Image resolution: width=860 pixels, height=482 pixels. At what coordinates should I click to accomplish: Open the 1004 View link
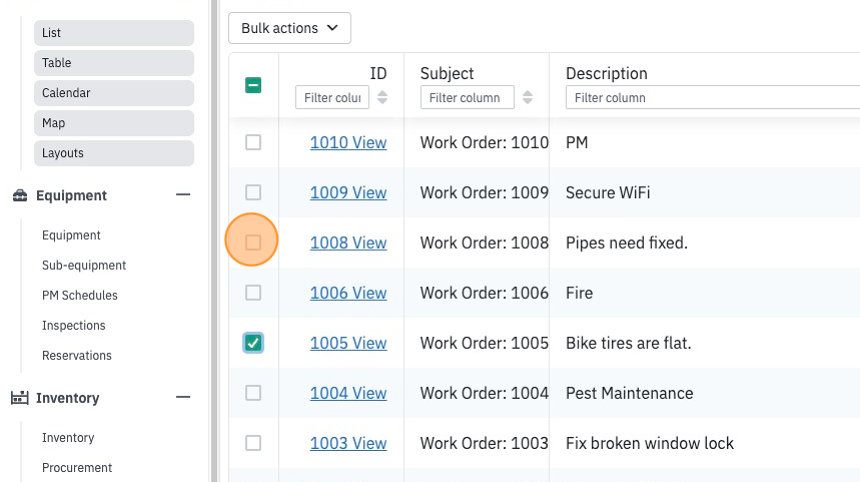coord(348,393)
